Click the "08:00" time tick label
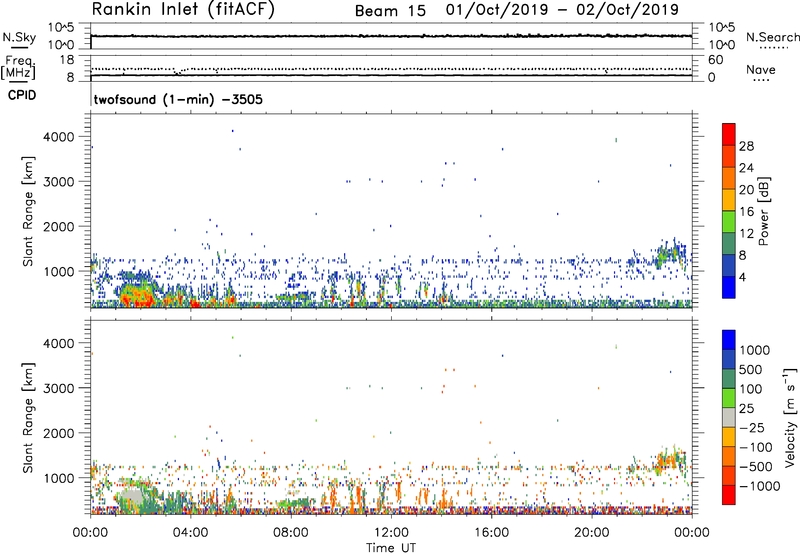This screenshot has height=554, width=800. (x=291, y=533)
